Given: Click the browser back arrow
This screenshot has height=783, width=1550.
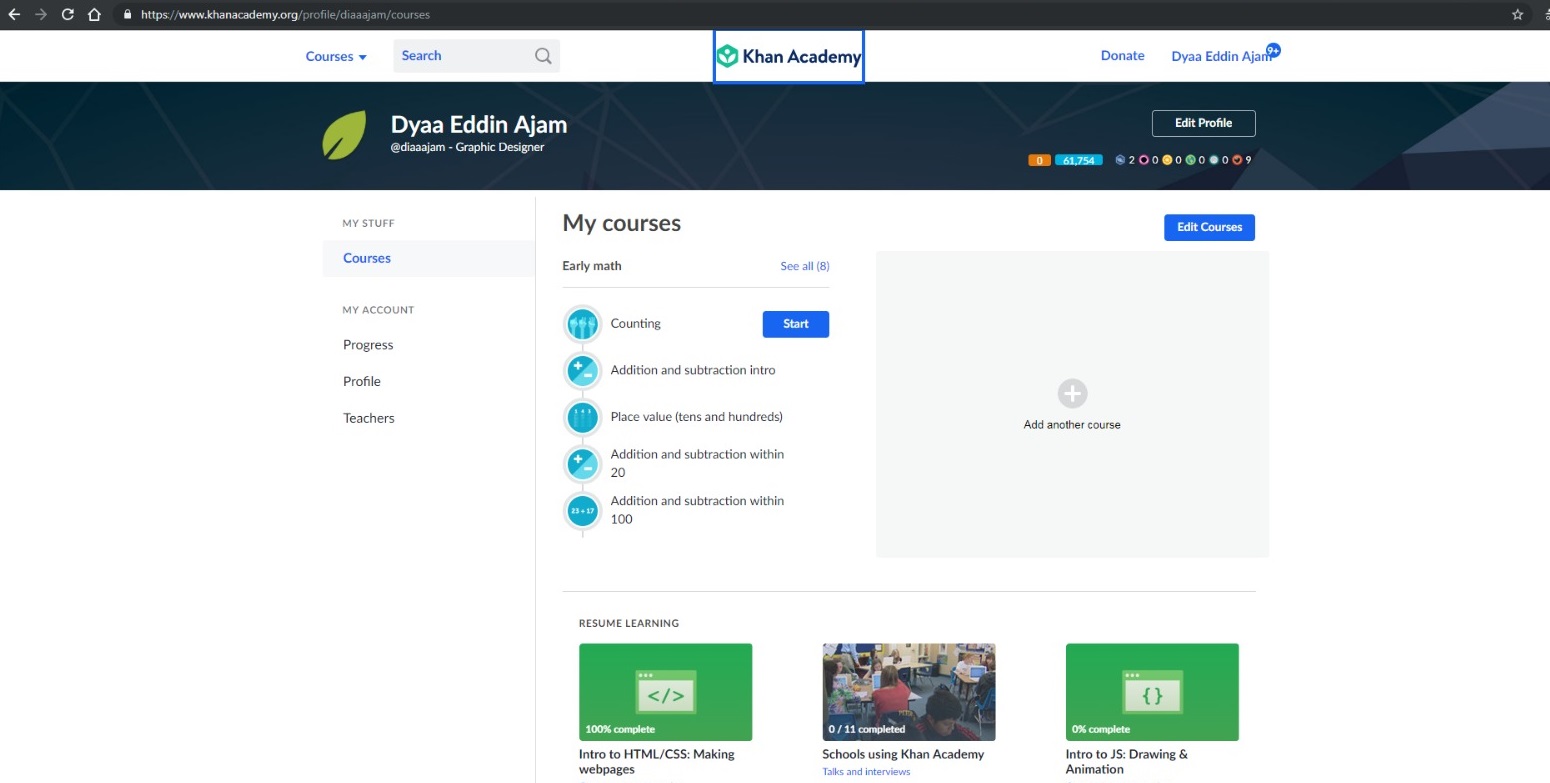Looking at the screenshot, I should [14, 15].
